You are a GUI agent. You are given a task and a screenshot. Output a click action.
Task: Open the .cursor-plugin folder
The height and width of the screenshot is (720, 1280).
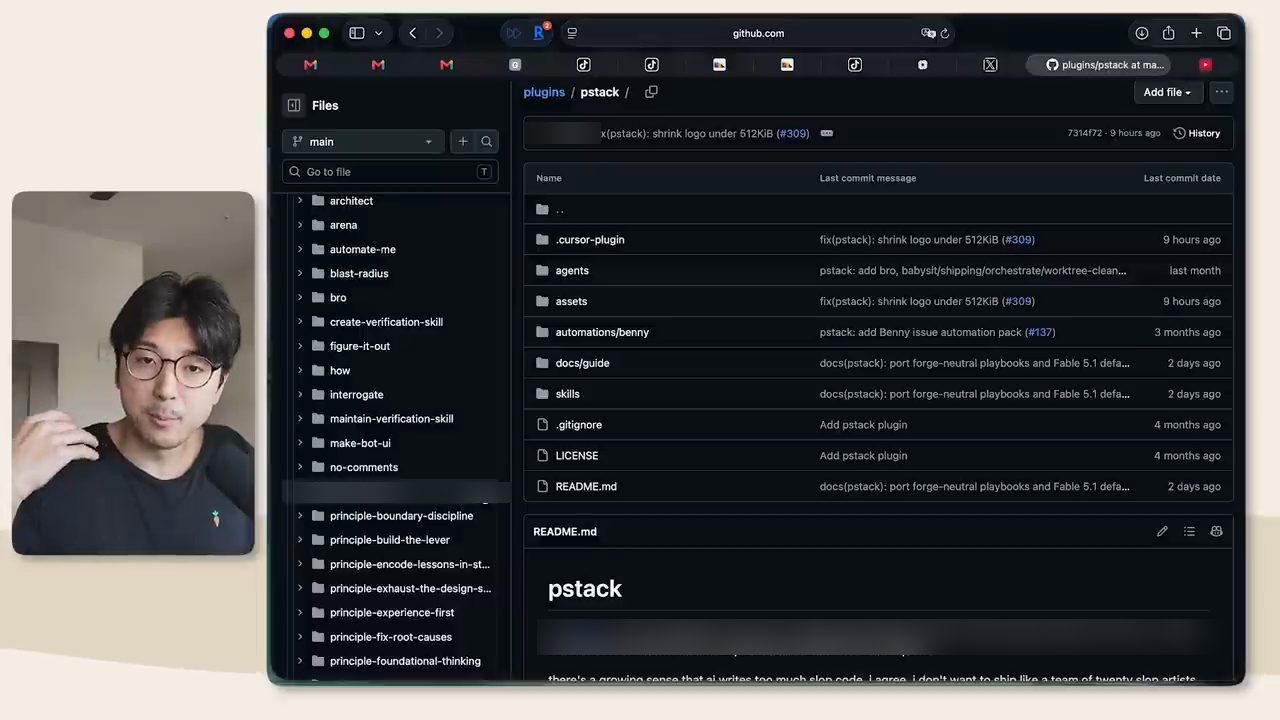(590, 240)
